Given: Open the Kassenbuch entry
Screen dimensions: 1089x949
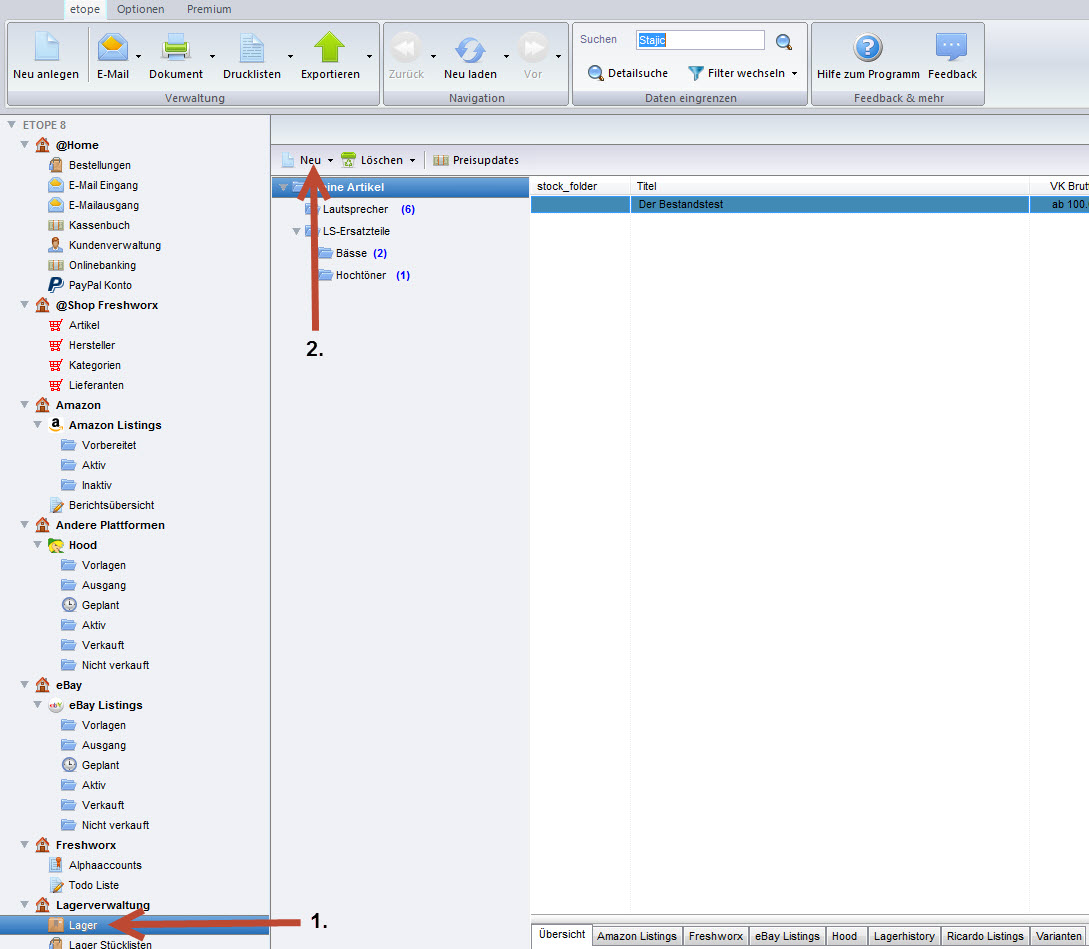Looking at the screenshot, I should click(99, 225).
